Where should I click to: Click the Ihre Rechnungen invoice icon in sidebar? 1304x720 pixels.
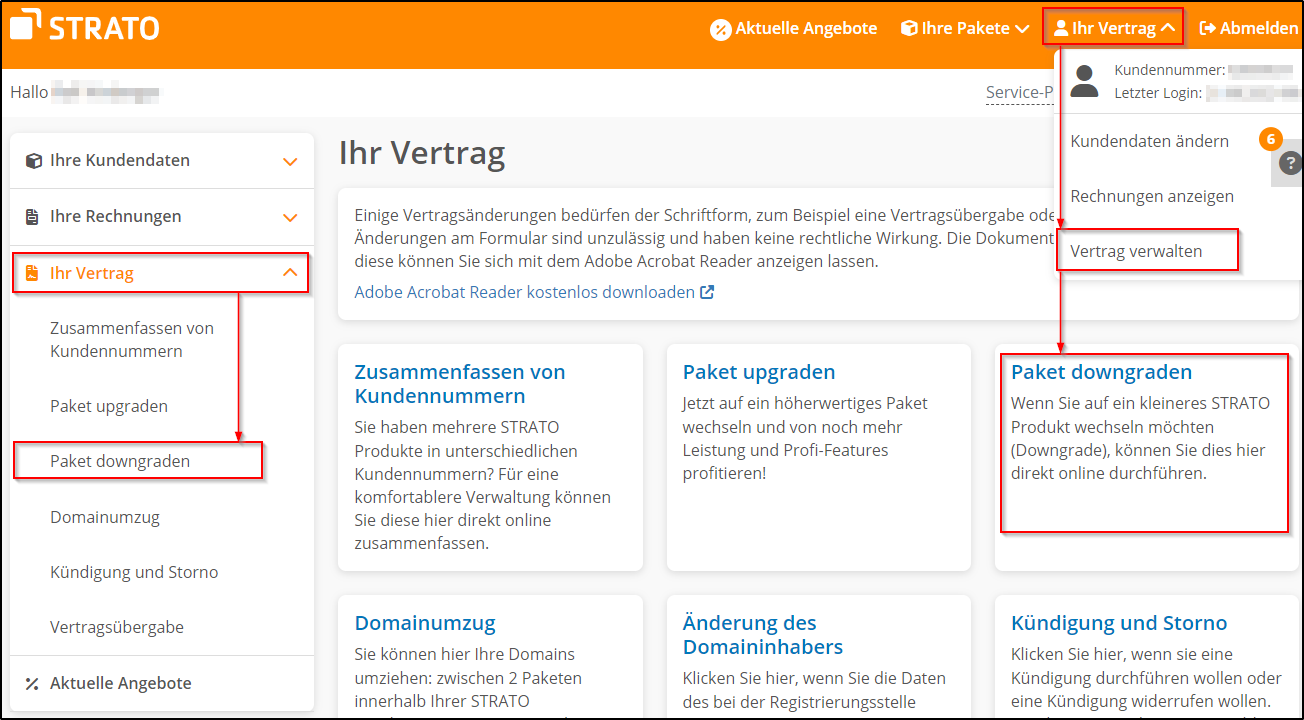(32, 216)
